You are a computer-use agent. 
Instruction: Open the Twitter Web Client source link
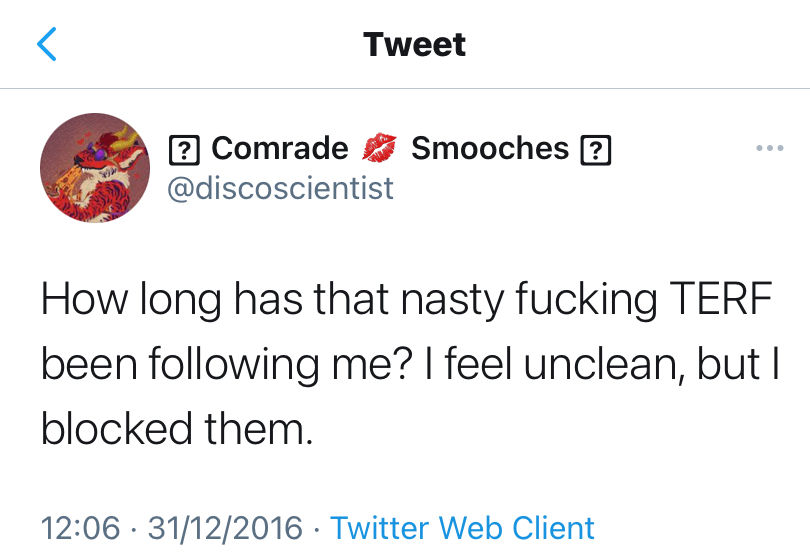462,527
